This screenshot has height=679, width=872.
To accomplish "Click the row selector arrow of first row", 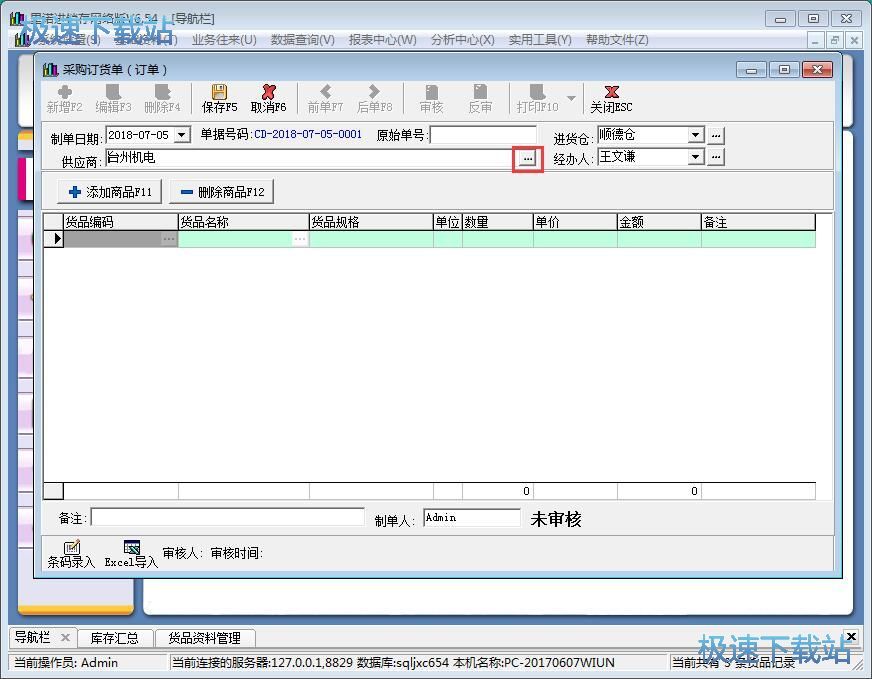I will pyautogui.click(x=54, y=239).
